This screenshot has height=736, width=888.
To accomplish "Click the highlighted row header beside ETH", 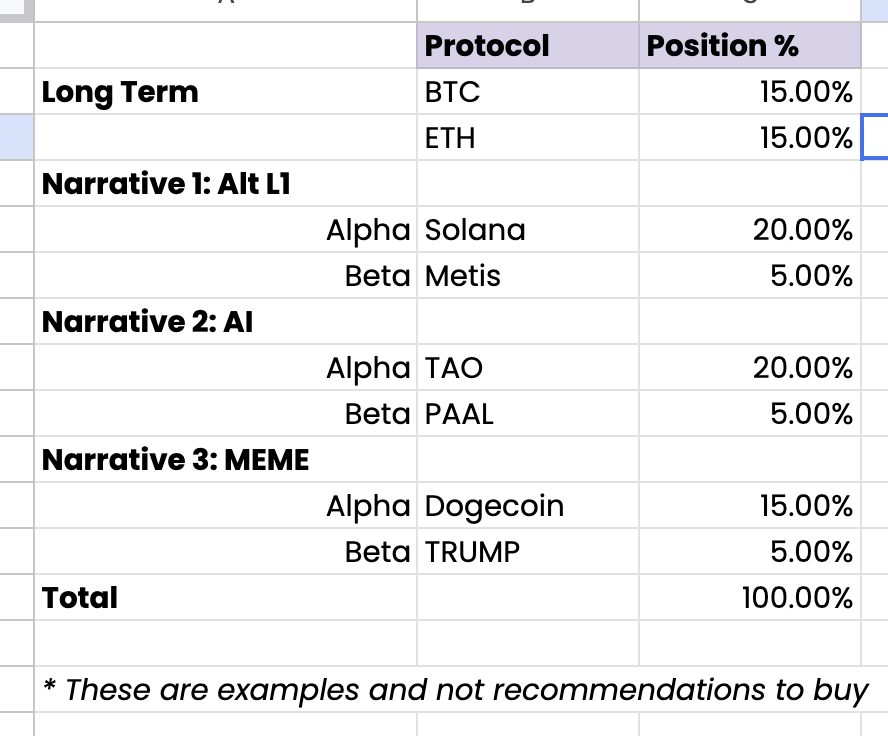I will [x=16, y=138].
